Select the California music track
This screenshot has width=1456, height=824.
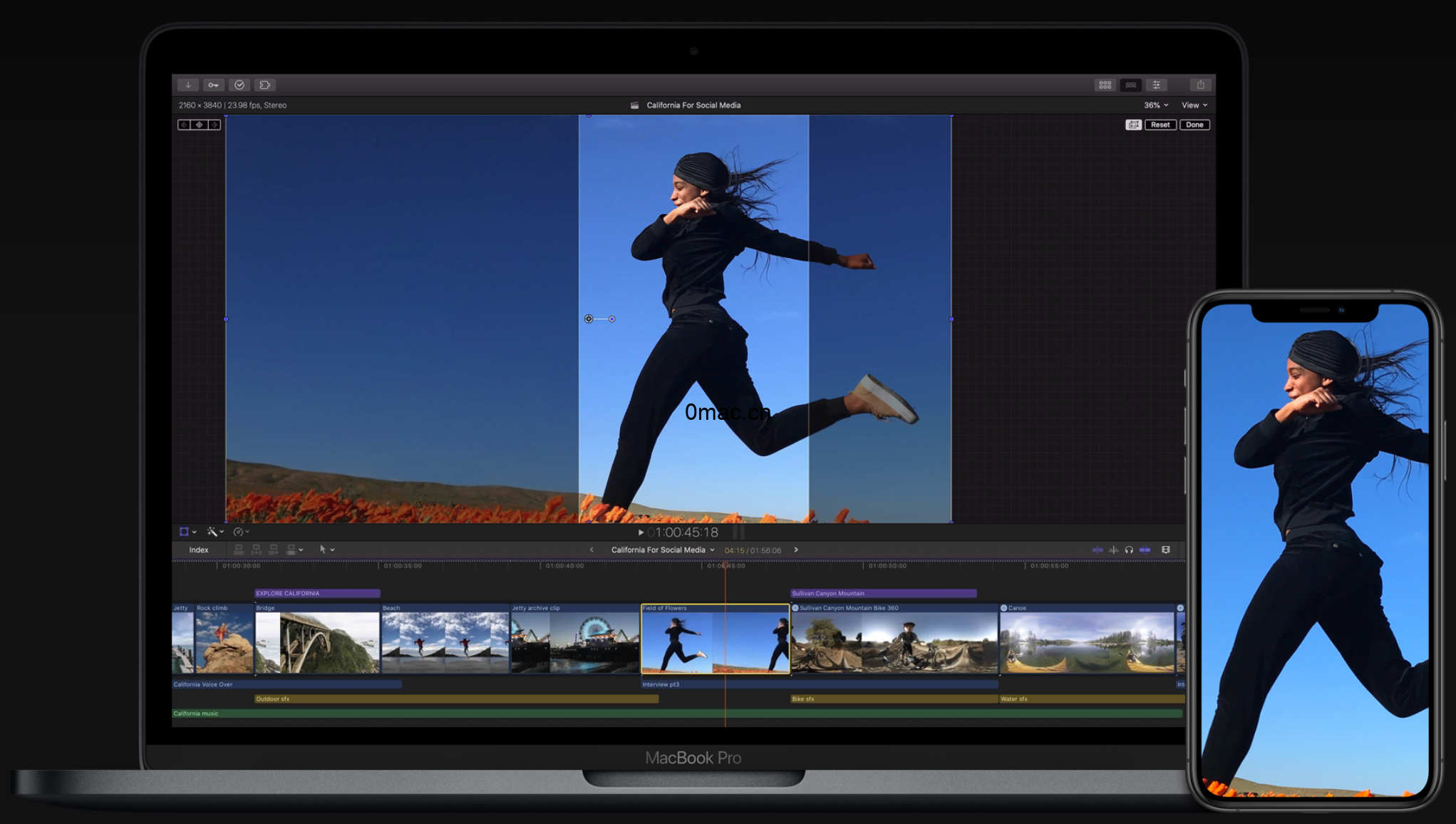pos(677,714)
